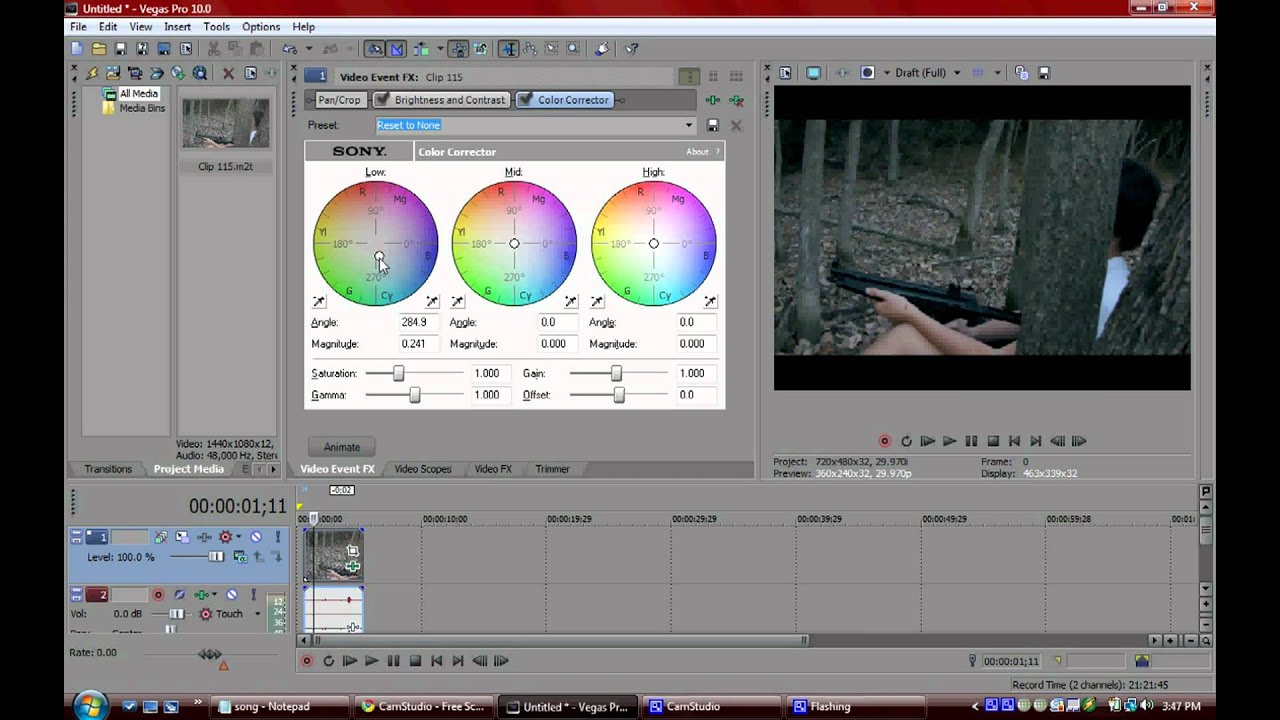Open the File menu
Screen dimensions: 1280x720
click(x=78, y=27)
